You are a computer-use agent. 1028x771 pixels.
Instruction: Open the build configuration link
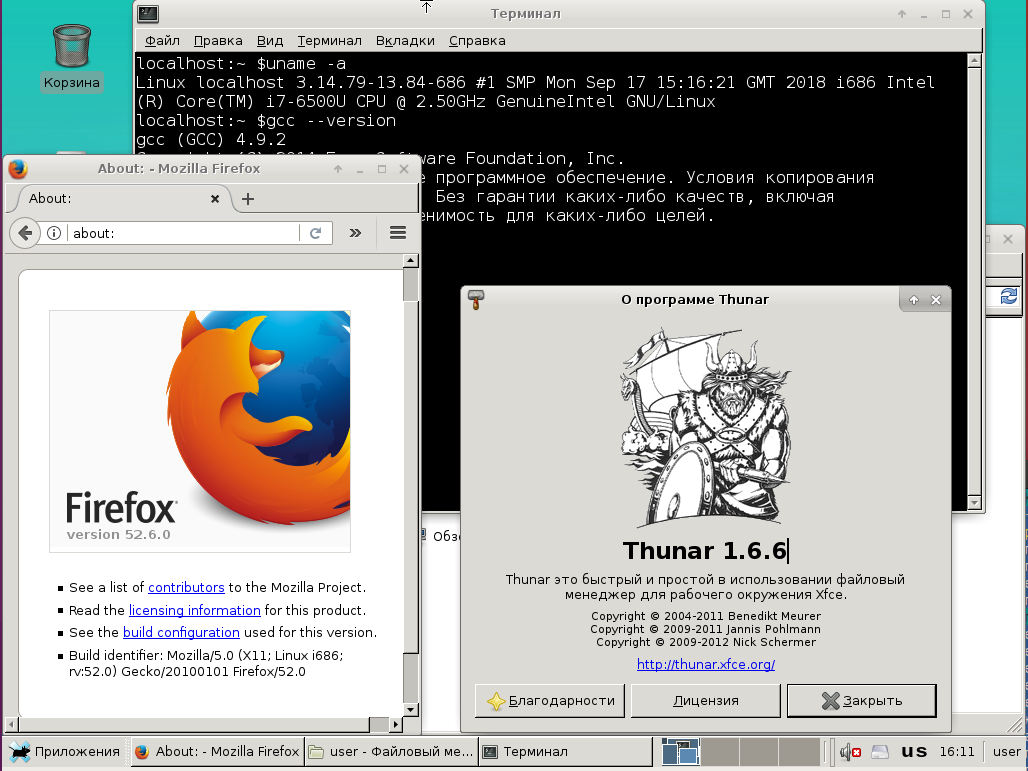click(x=181, y=633)
